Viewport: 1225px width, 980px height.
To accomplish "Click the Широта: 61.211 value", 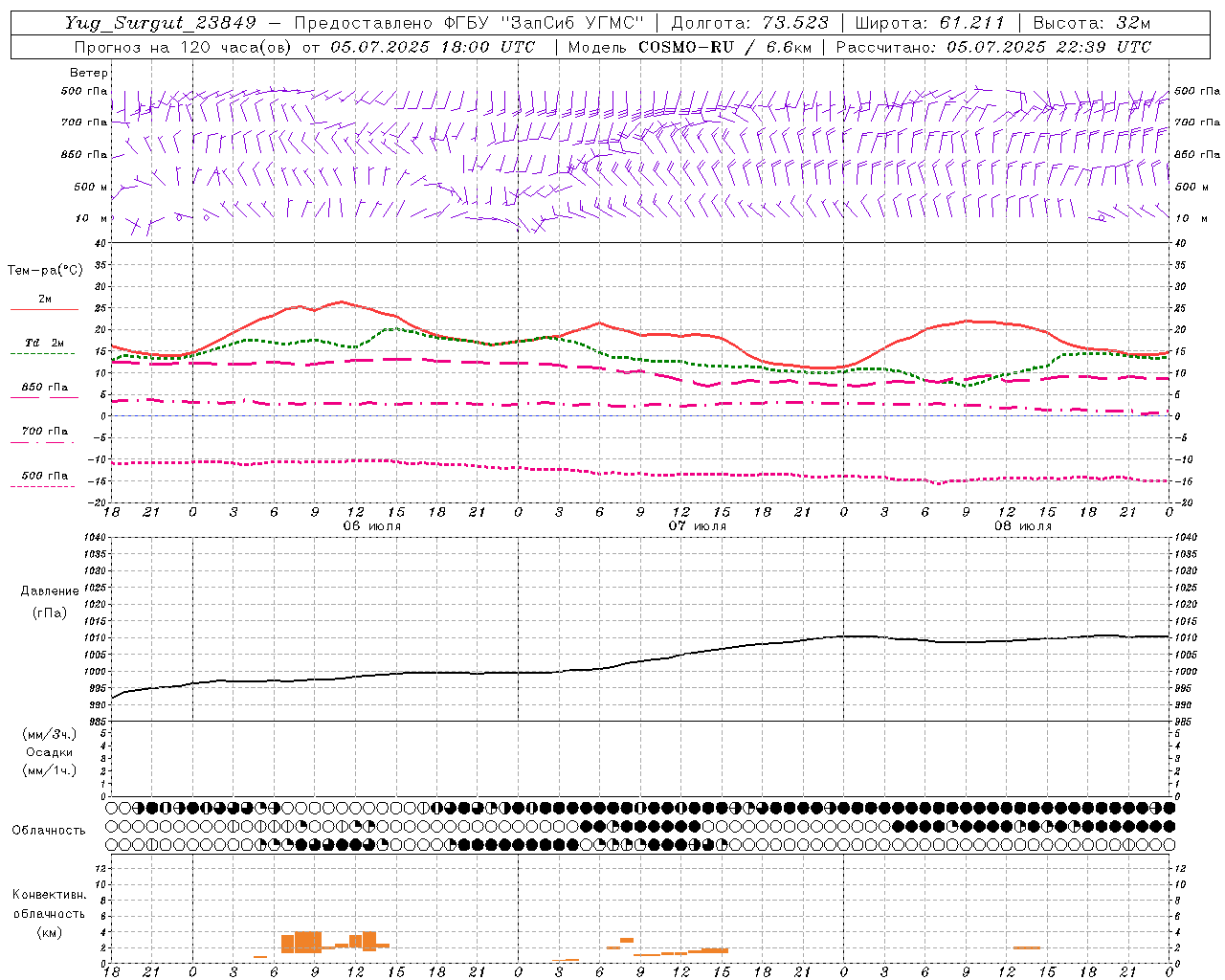I will (929, 23).
